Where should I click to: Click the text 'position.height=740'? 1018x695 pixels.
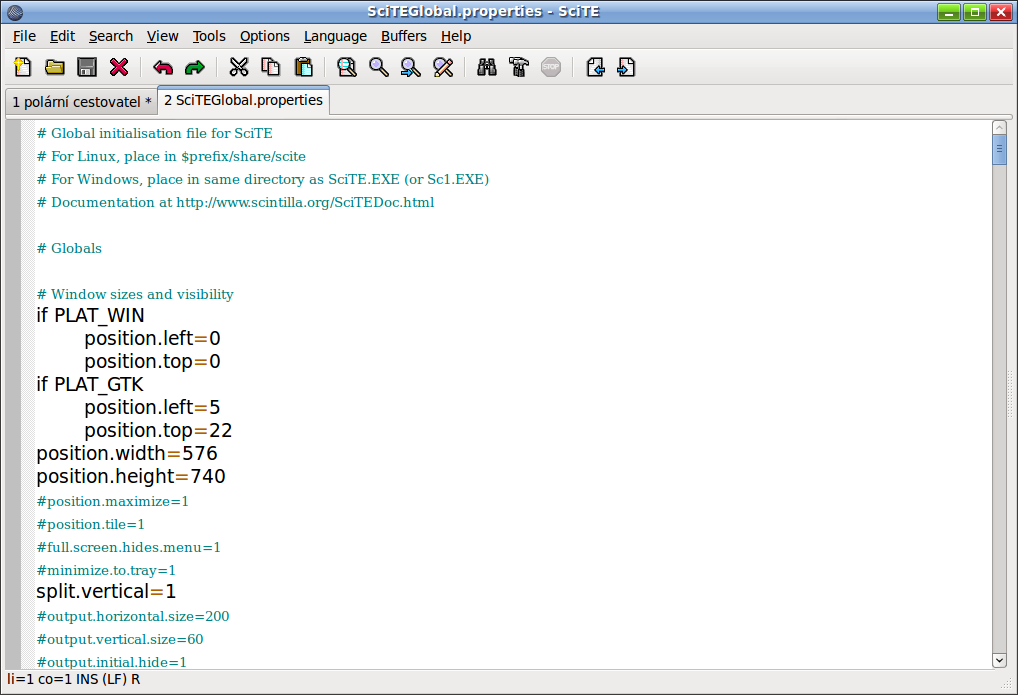click(x=130, y=477)
